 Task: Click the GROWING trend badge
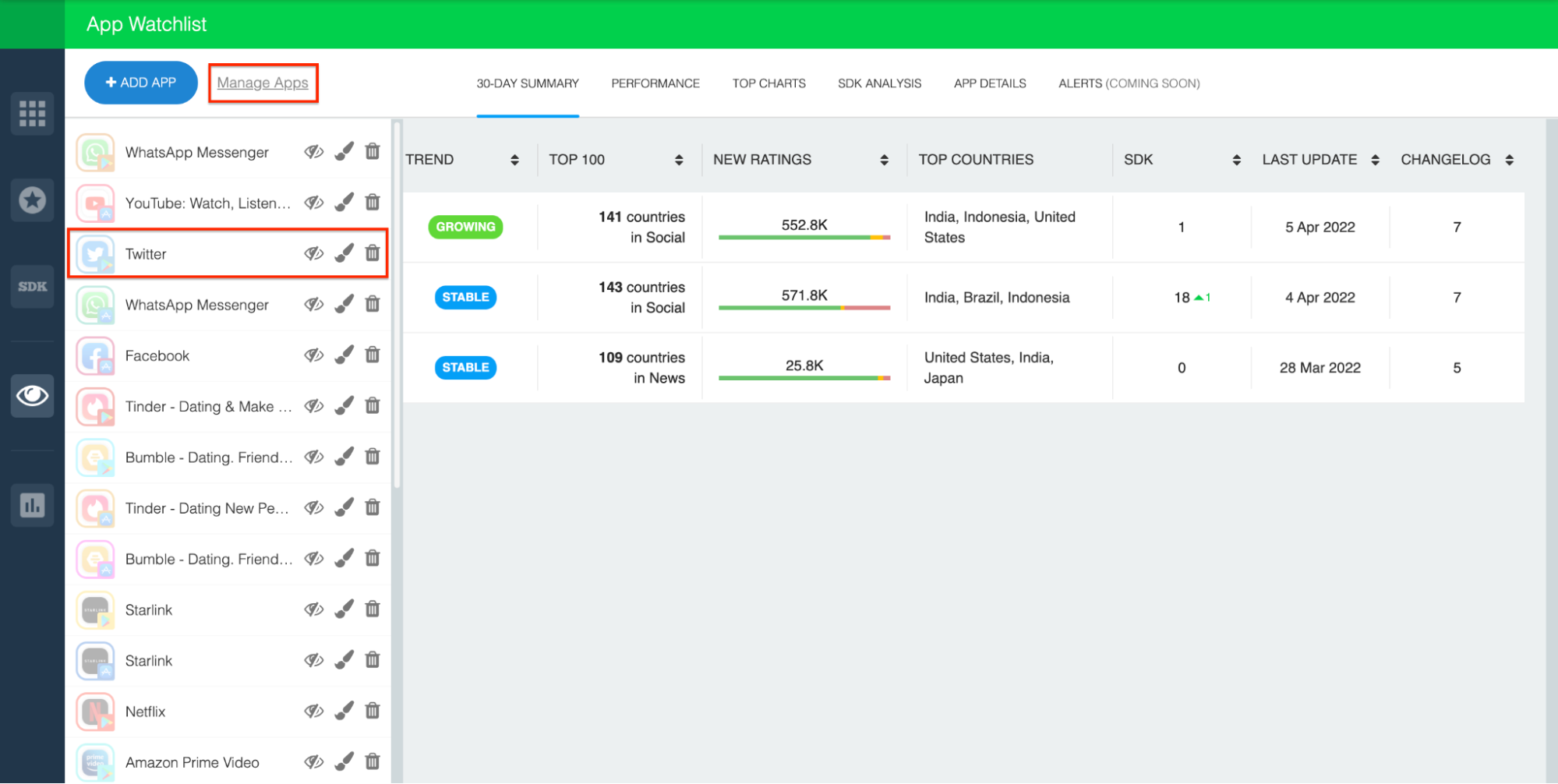coord(465,227)
